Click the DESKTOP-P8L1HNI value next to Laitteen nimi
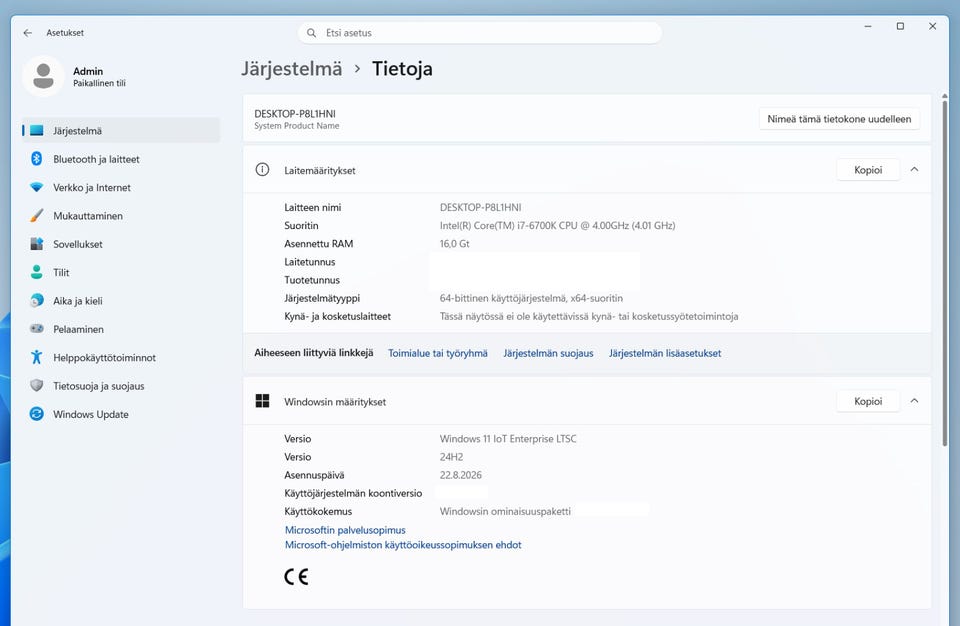Screen dimensions: 960x626 [481, 207]
